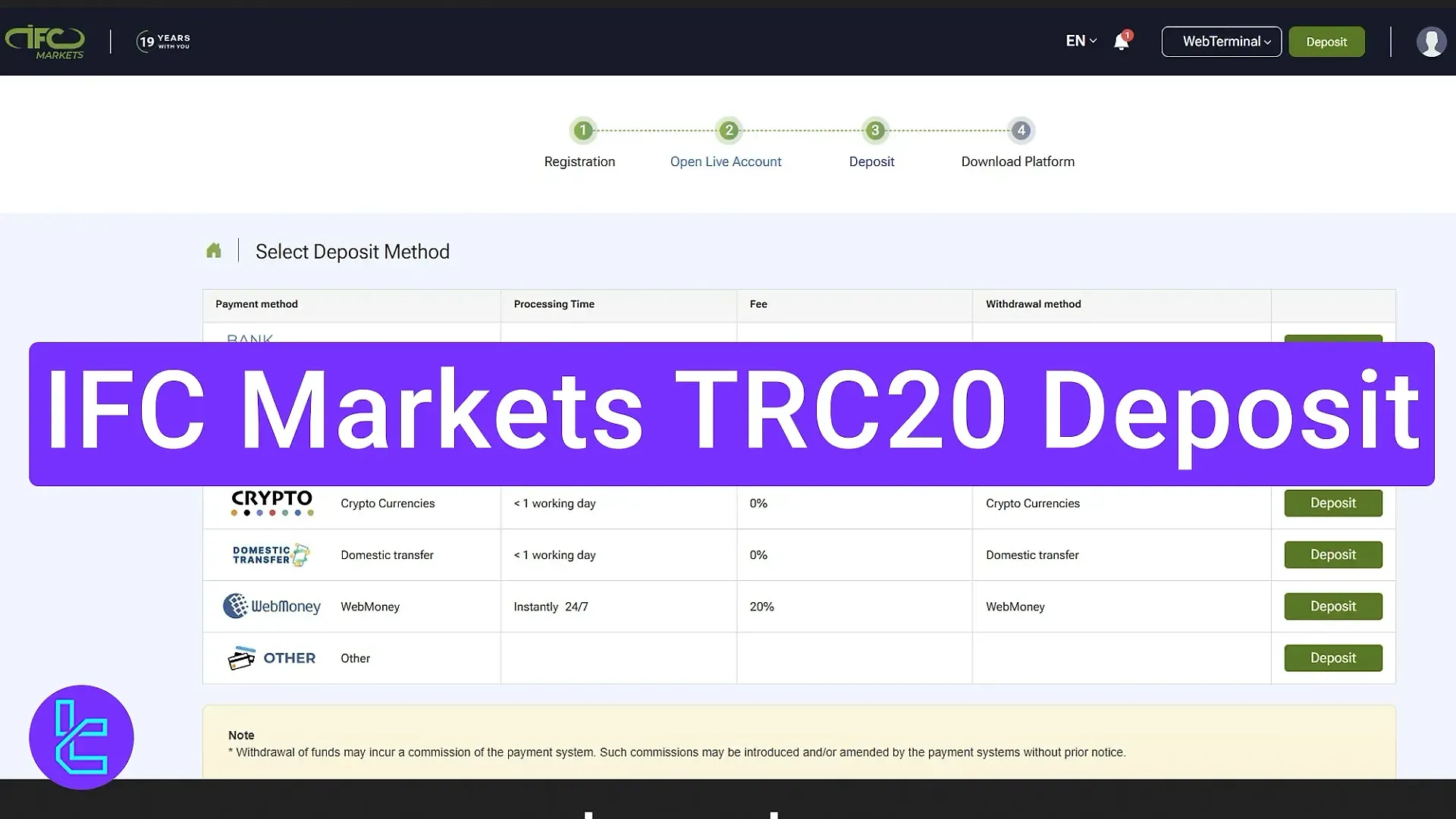Select the Other payment method text
The image size is (1456, 819).
355,658
